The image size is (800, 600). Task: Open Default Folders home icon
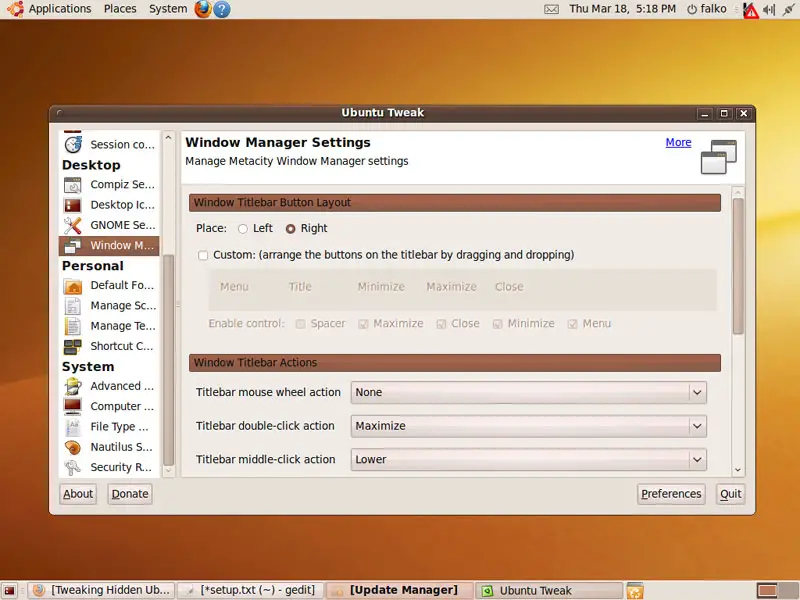click(x=73, y=286)
